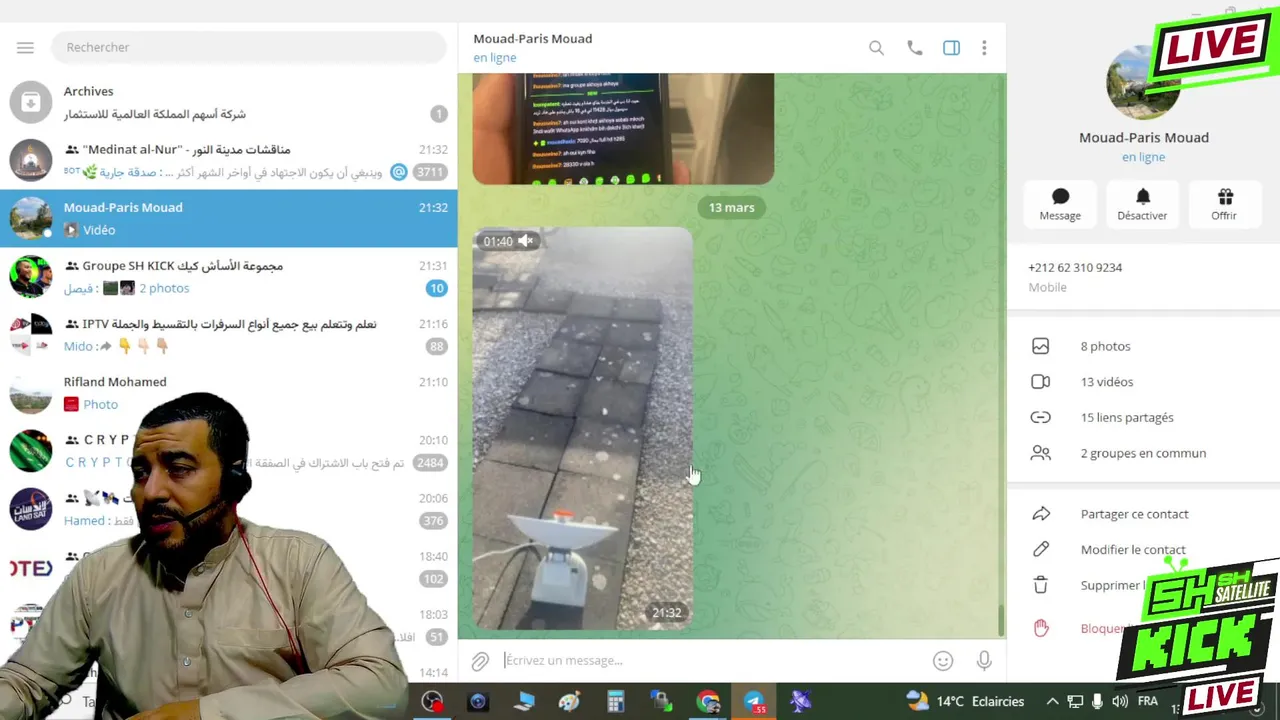Click the photos image icon
The height and width of the screenshot is (720, 1280).
(1041, 346)
